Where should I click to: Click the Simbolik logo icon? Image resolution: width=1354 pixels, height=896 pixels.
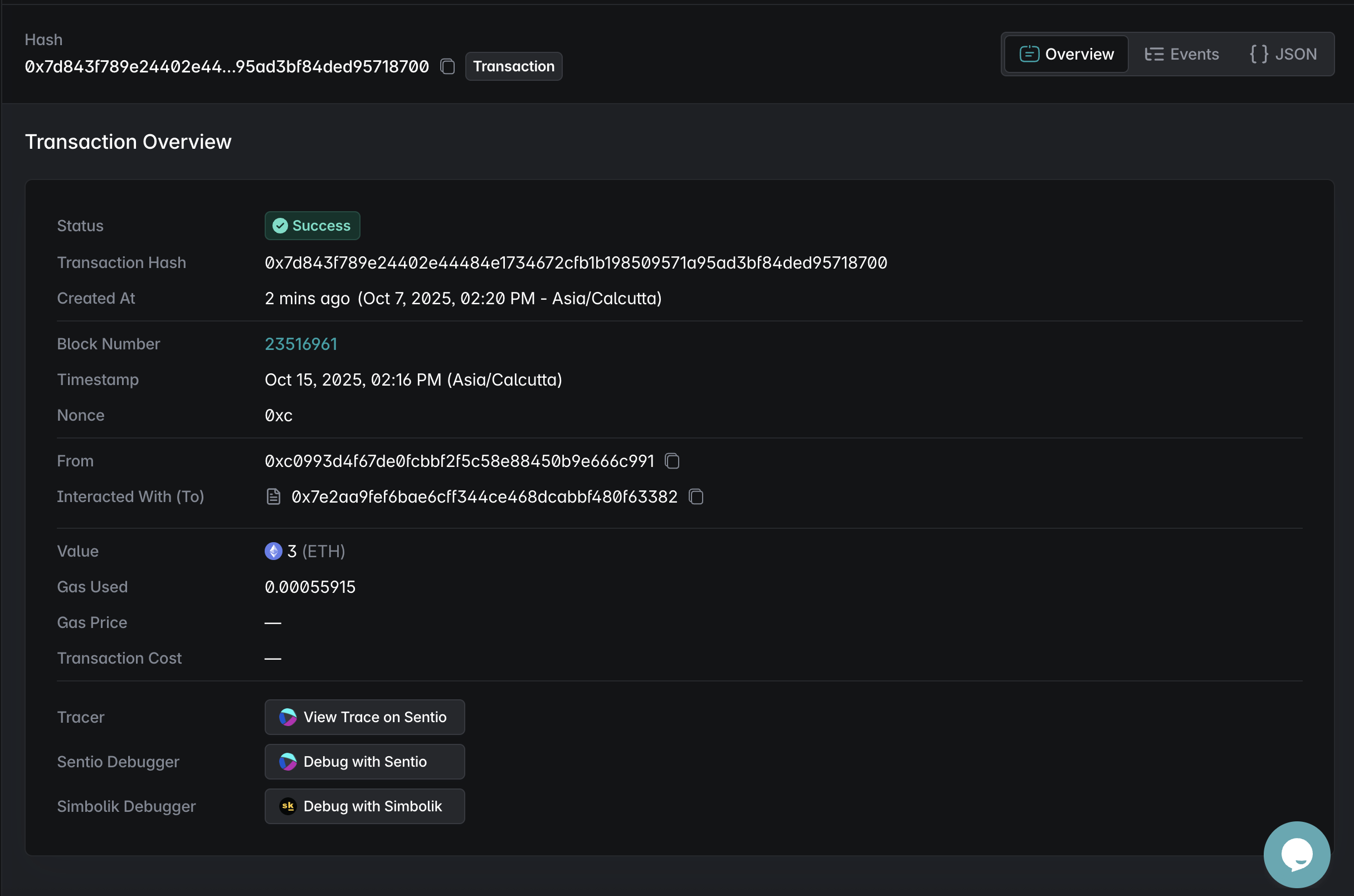[288, 806]
